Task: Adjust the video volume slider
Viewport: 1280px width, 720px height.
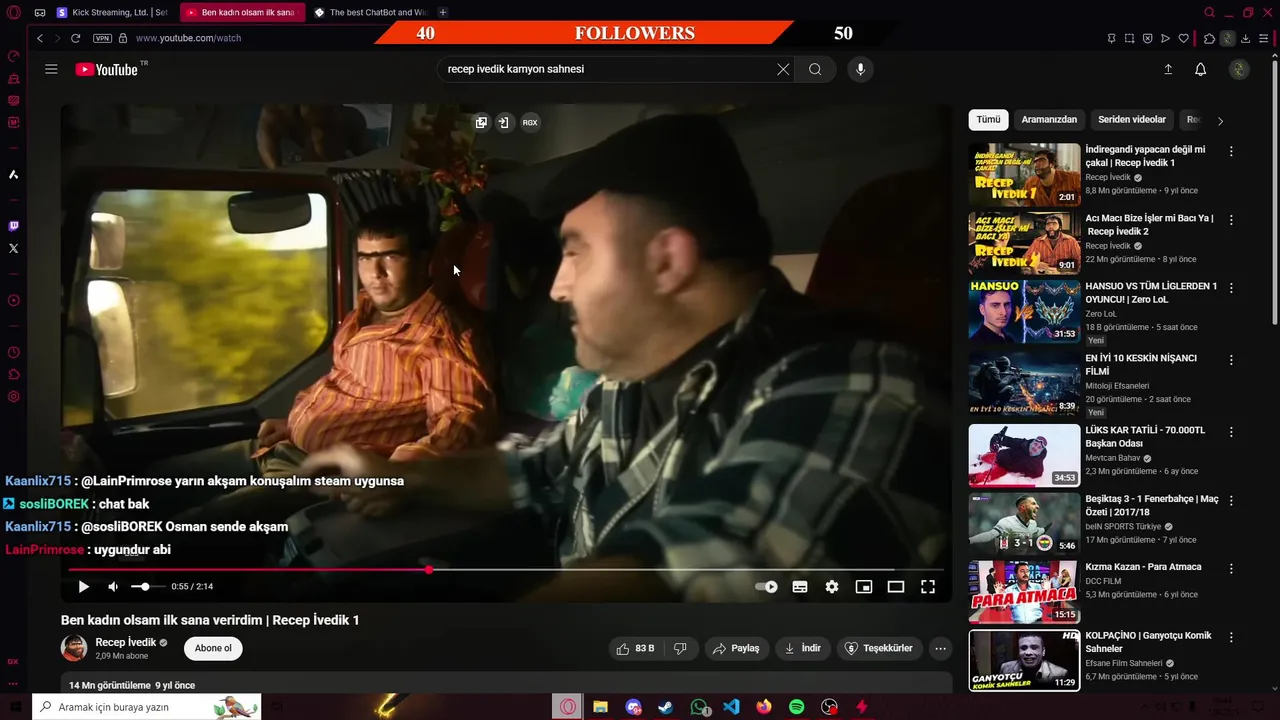Action: click(x=146, y=587)
